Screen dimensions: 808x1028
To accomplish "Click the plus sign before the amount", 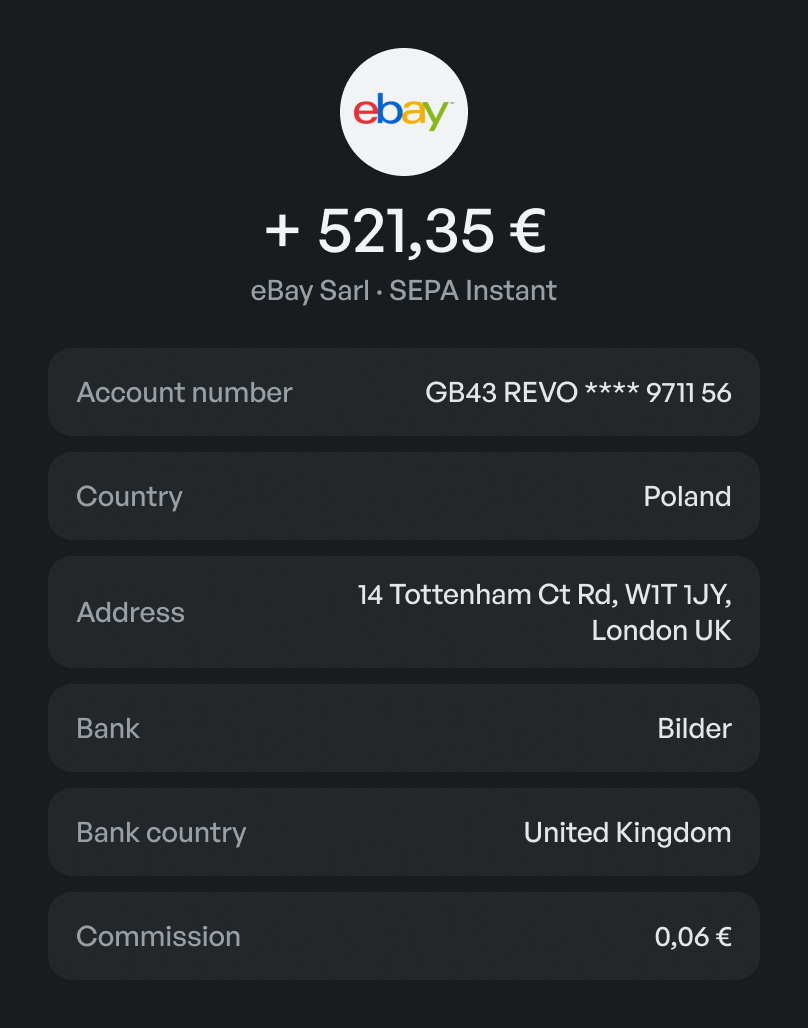I will coord(283,232).
